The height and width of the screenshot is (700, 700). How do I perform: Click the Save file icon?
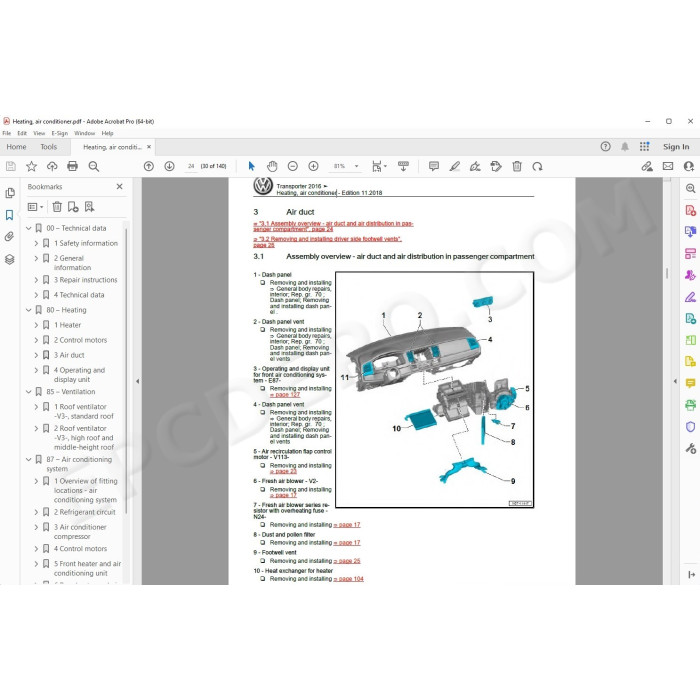tap(11, 167)
